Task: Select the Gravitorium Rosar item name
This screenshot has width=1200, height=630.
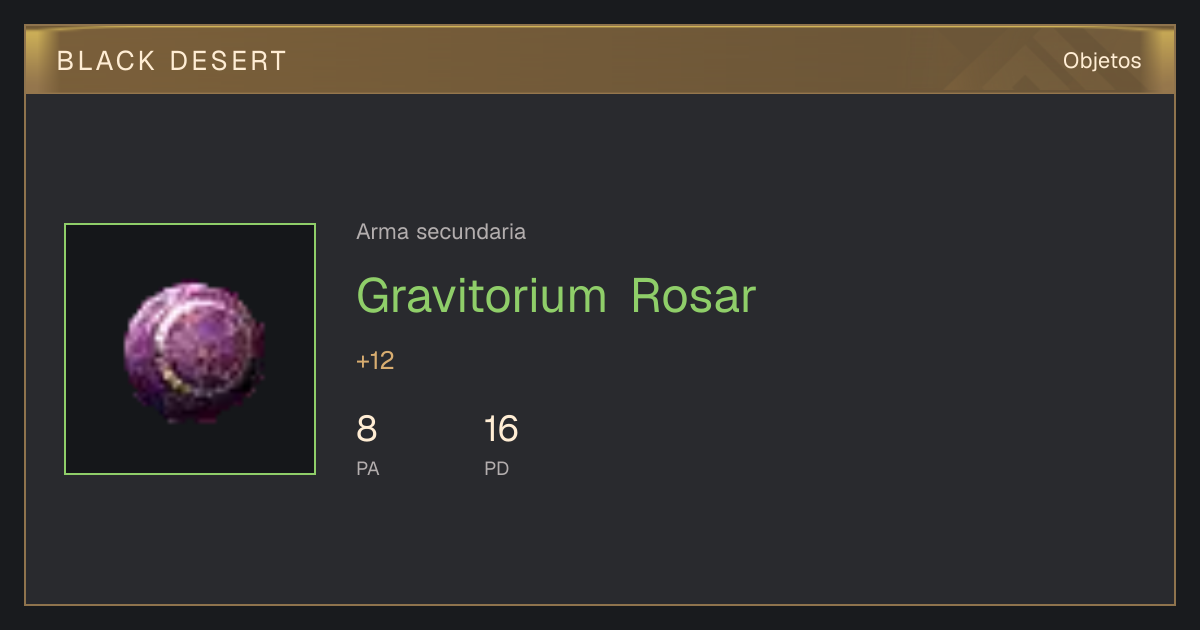Action: [556, 296]
